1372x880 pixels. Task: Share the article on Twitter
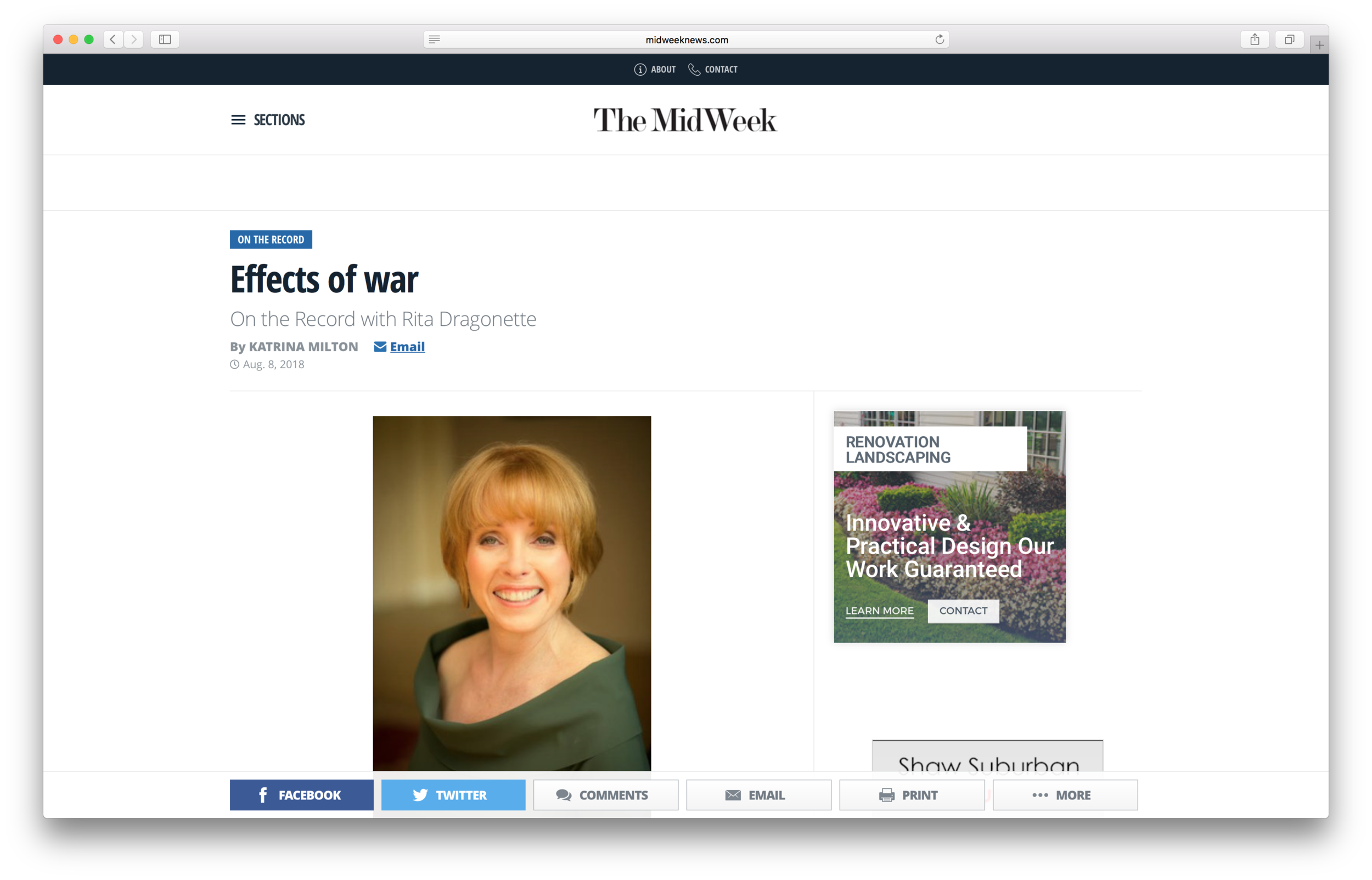pyautogui.click(x=453, y=795)
